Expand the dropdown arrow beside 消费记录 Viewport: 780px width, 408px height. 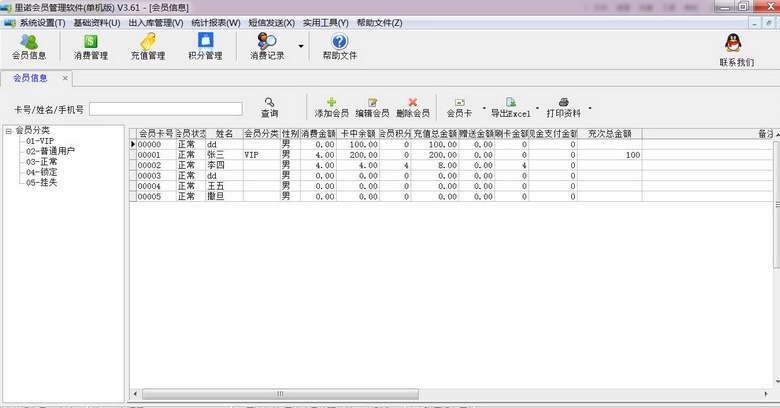click(x=301, y=46)
